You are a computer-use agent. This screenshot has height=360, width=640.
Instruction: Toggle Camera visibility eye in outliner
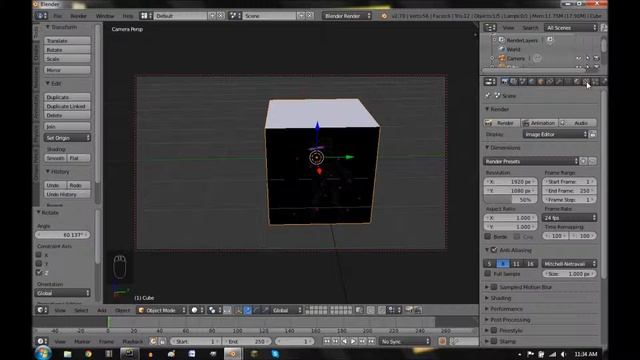point(579,58)
